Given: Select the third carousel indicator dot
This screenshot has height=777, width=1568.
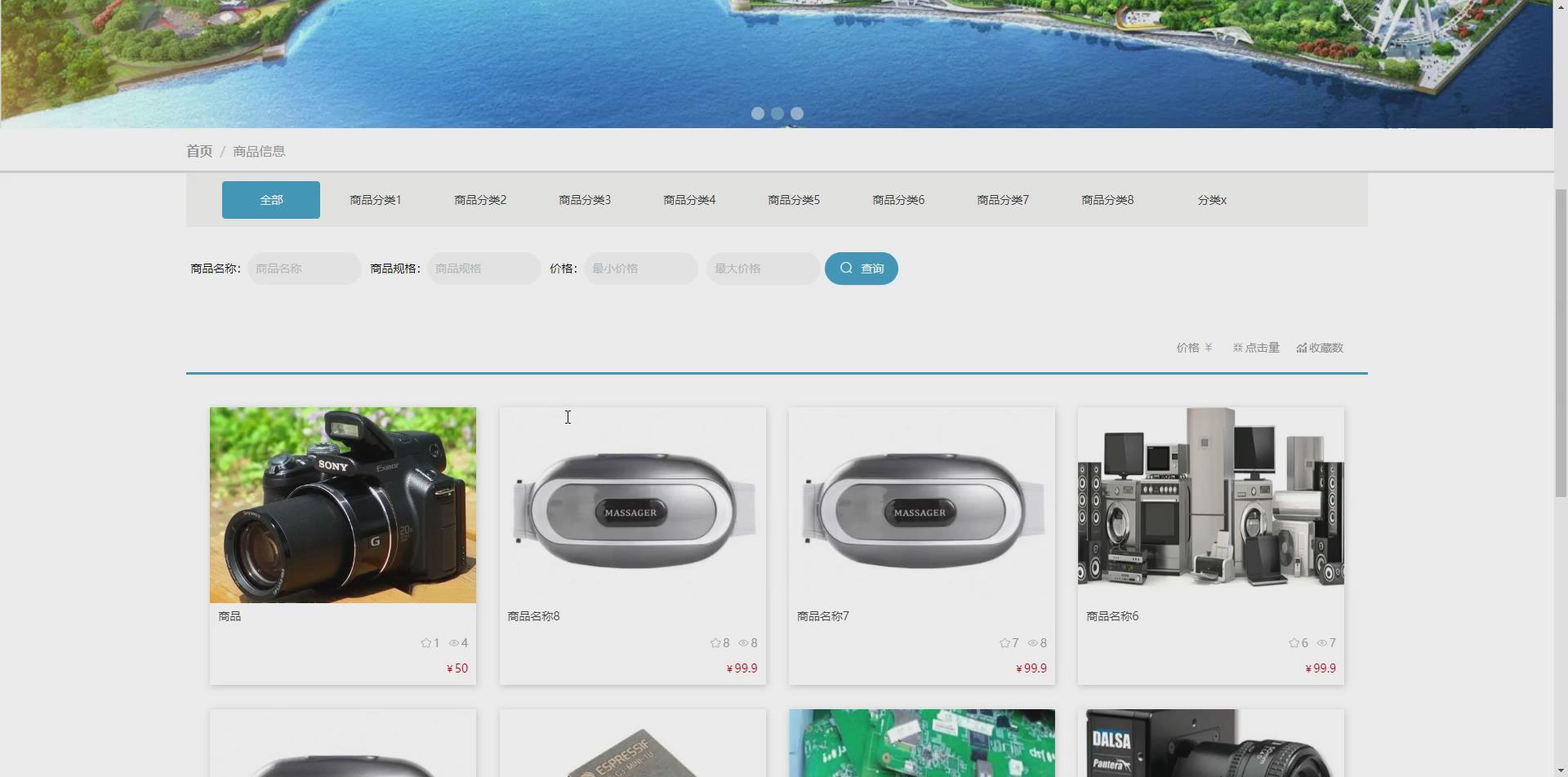Looking at the screenshot, I should [x=797, y=113].
